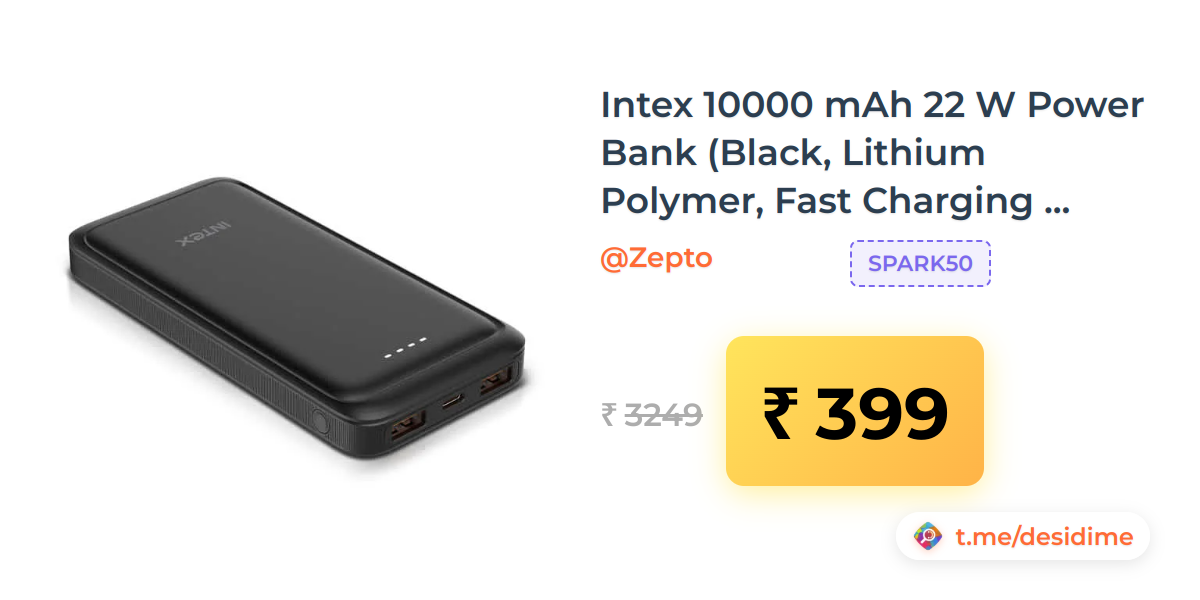Copy the SPARK50 coupon code badge
The width and height of the screenshot is (1200, 600).
tap(920, 264)
